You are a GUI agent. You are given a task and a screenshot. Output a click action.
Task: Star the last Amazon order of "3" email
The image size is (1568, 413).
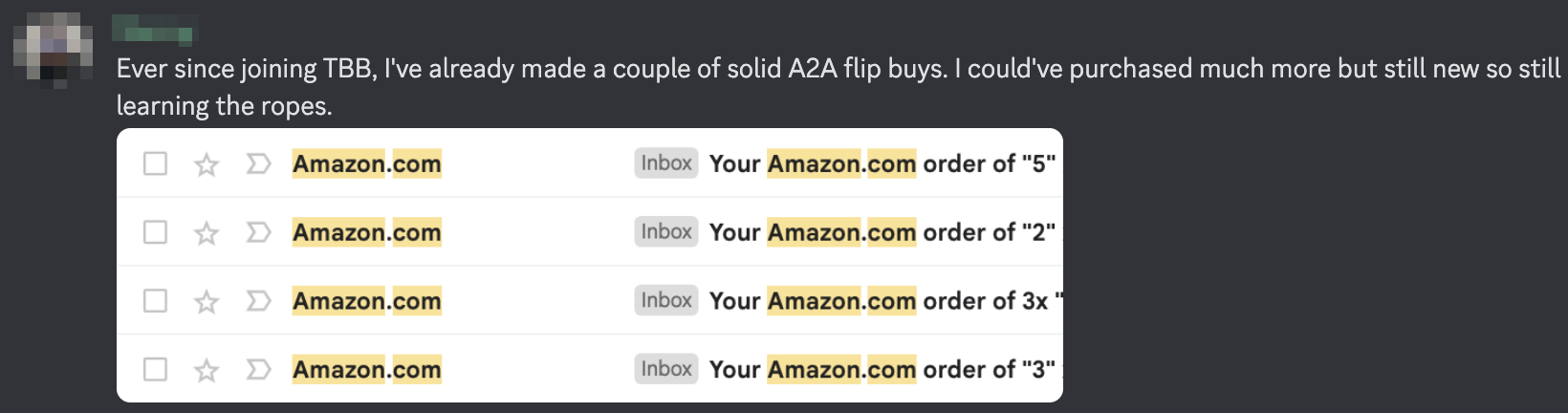(x=207, y=370)
